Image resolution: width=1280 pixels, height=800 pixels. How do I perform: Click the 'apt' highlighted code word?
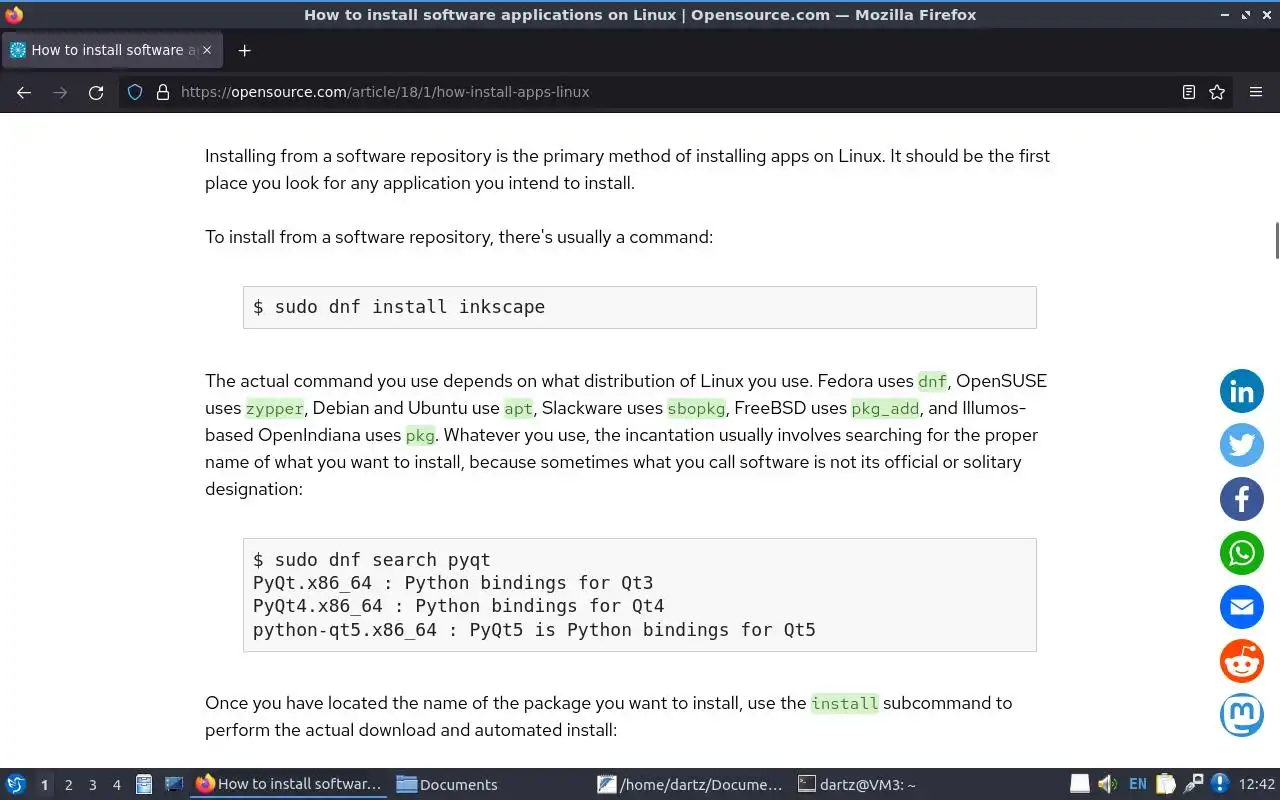(518, 408)
